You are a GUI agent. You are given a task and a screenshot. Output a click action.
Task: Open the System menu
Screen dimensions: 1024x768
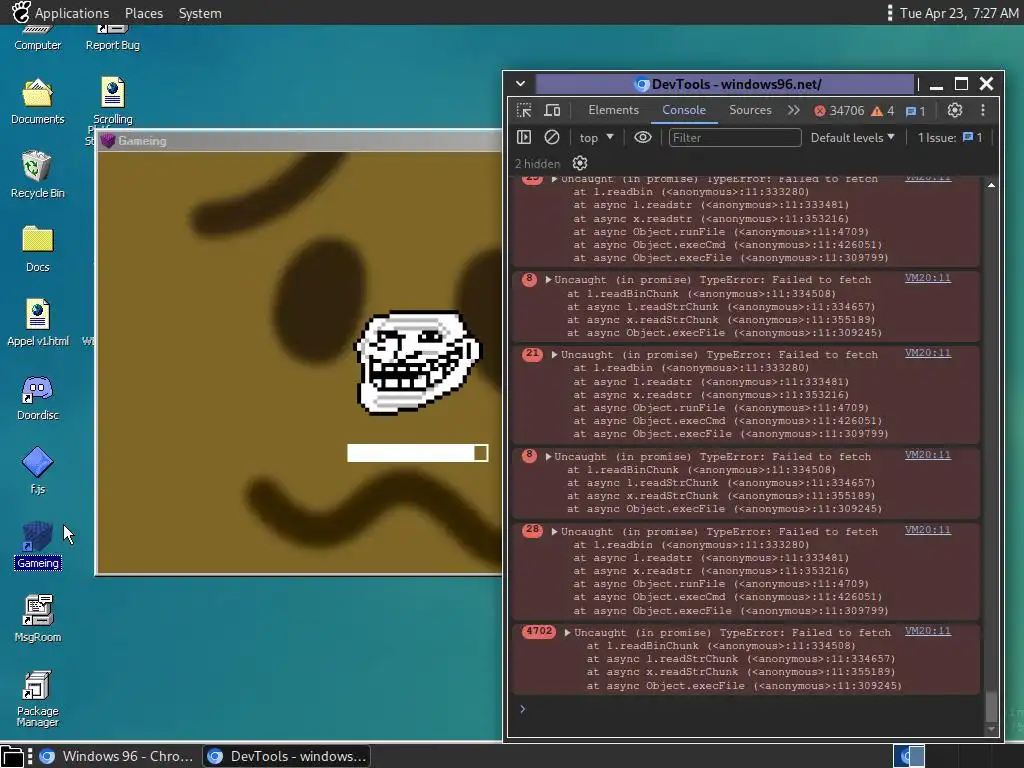tap(200, 13)
